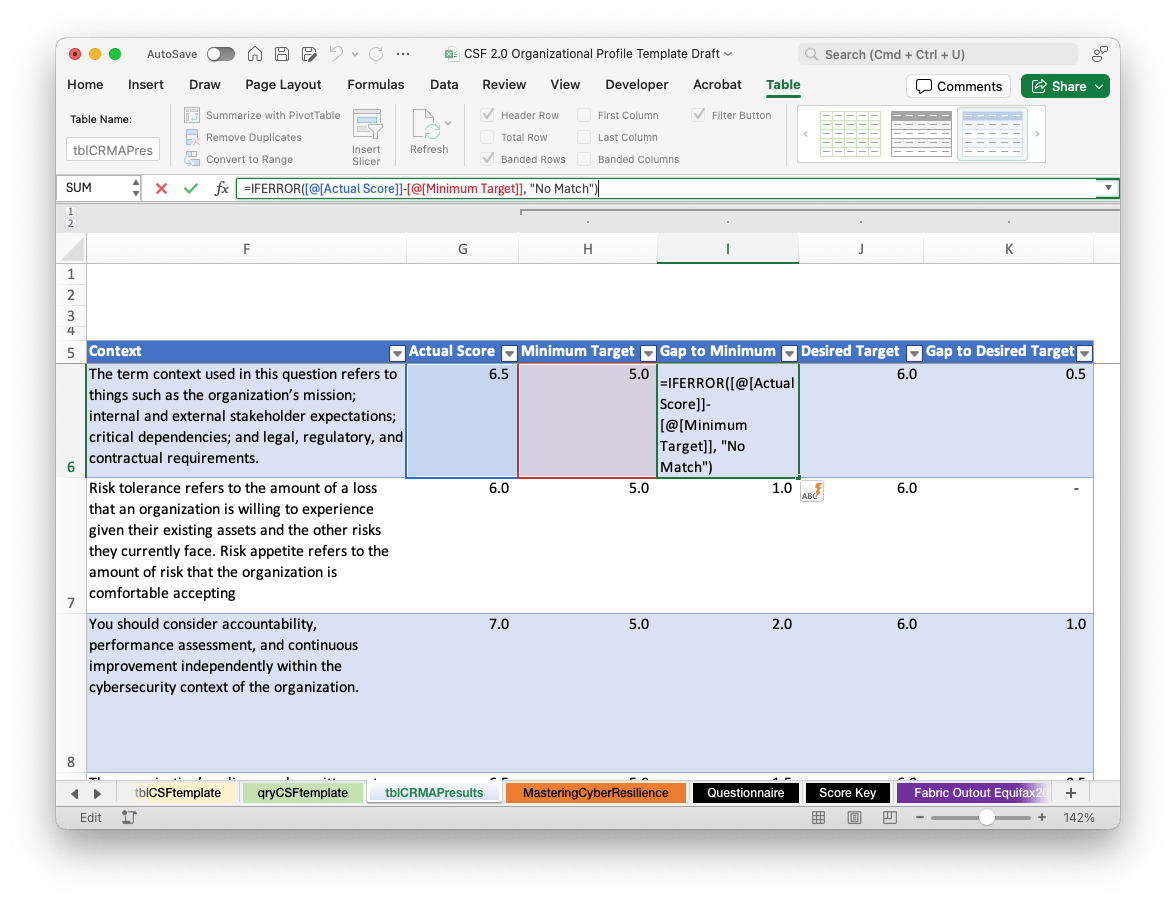
Task: Select the green table style thumbnail
Action: tap(850, 134)
